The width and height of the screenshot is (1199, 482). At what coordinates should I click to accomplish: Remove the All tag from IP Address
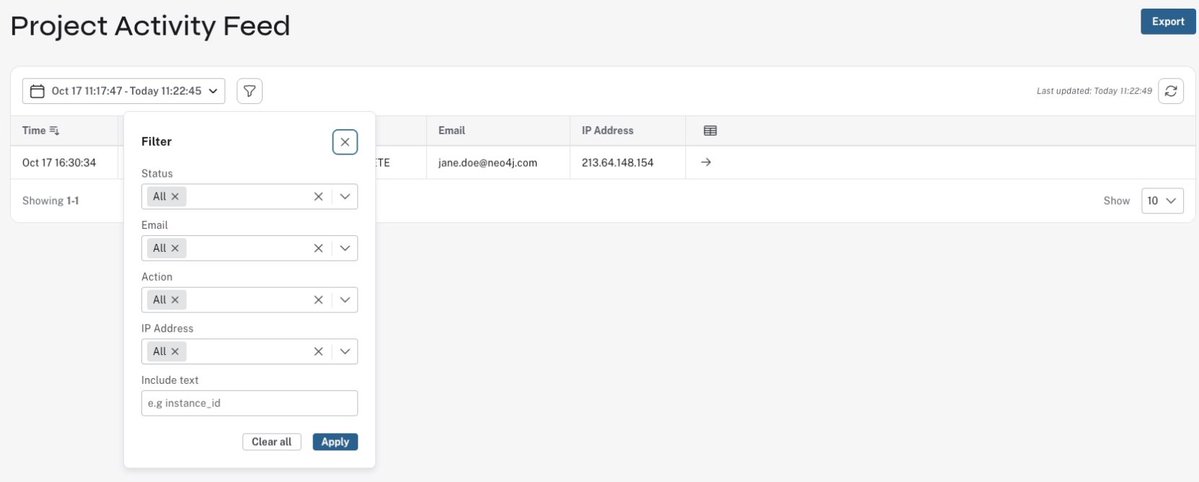[x=175, y=351]
